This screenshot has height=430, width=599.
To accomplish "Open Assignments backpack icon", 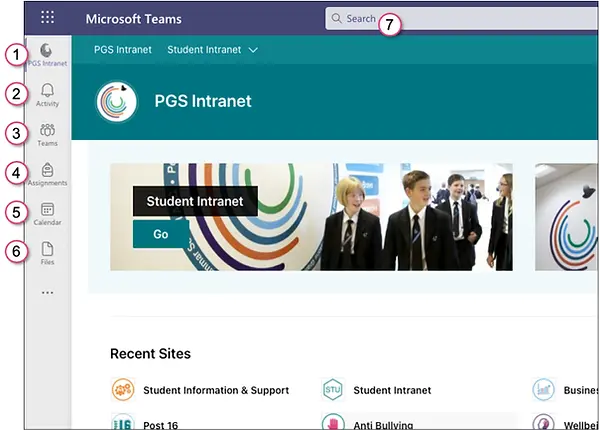I will tap(47, 175).
